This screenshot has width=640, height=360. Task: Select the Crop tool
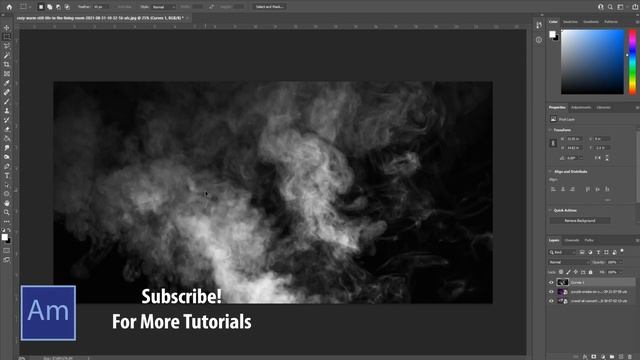click(x=7, y=64)
